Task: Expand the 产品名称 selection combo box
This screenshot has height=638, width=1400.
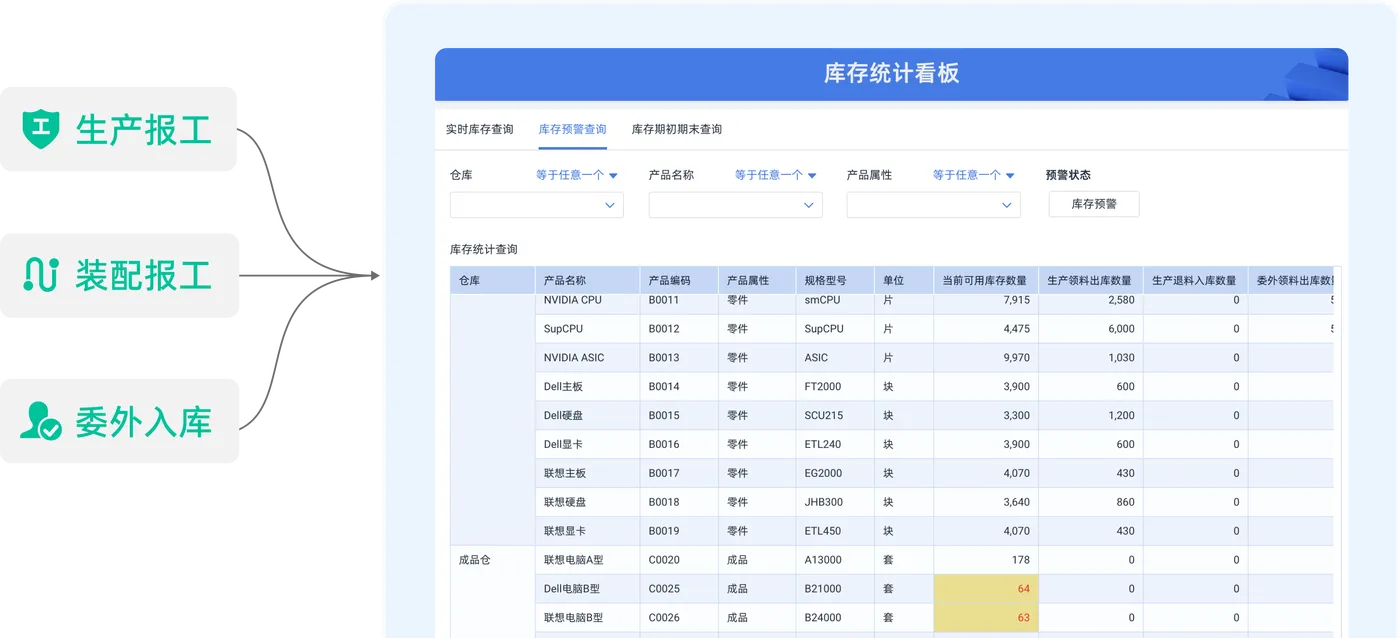Action: [736, 205]
